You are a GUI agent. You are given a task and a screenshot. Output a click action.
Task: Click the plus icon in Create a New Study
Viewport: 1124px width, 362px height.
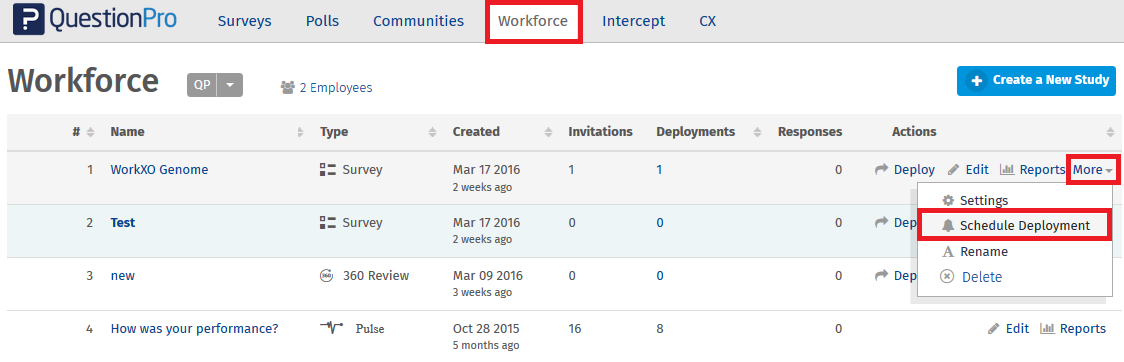tap(976, 81)
